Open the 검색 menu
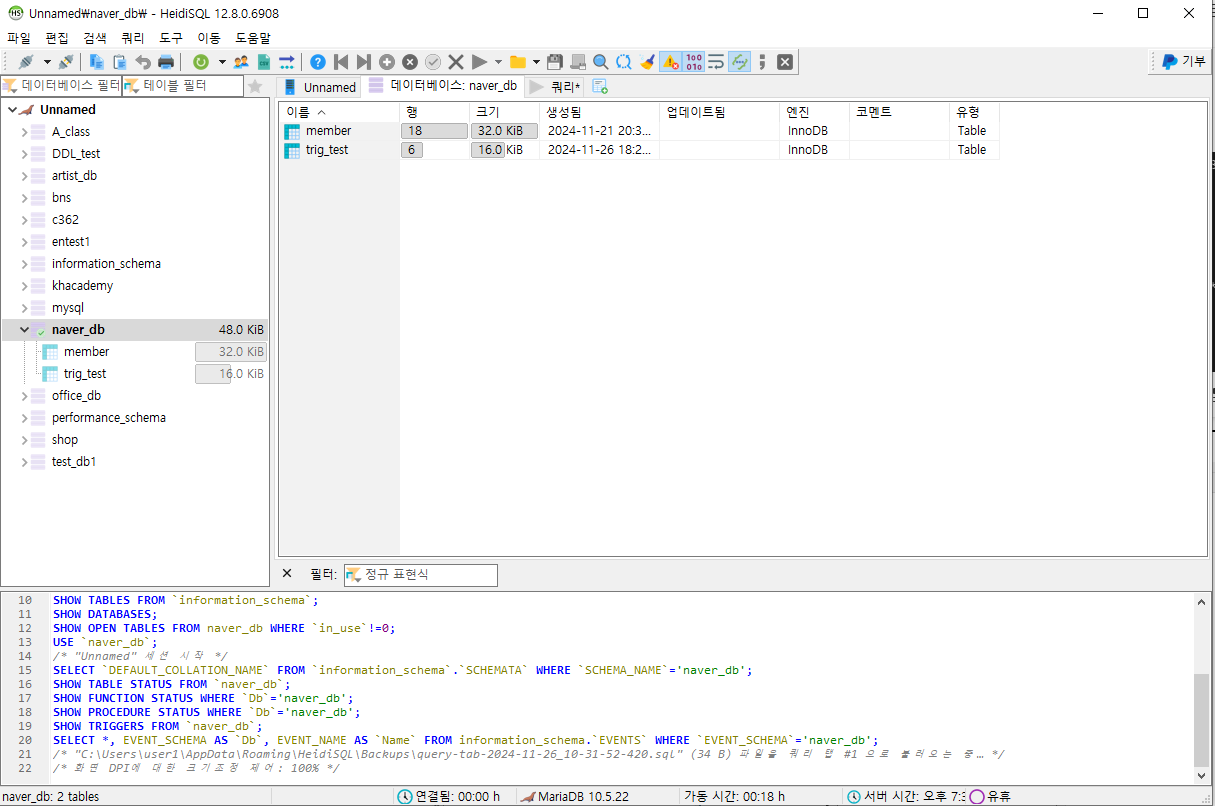This screenshot has height=806, width=1215. point(95,38)
